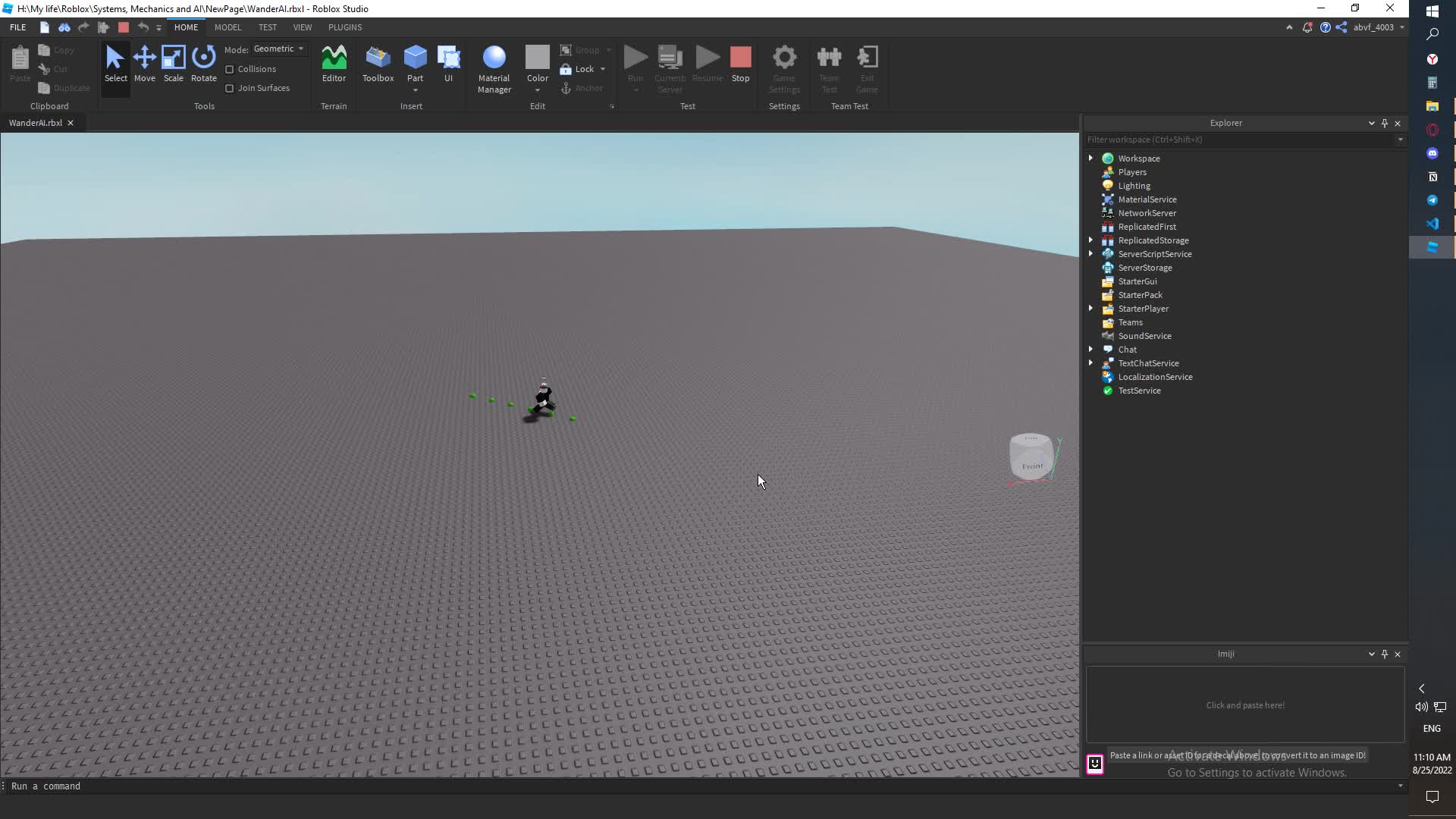This screenshot has width=1456, height=819.
Task: Open the Lock dropdown arrow
Action: pos(603,69)
